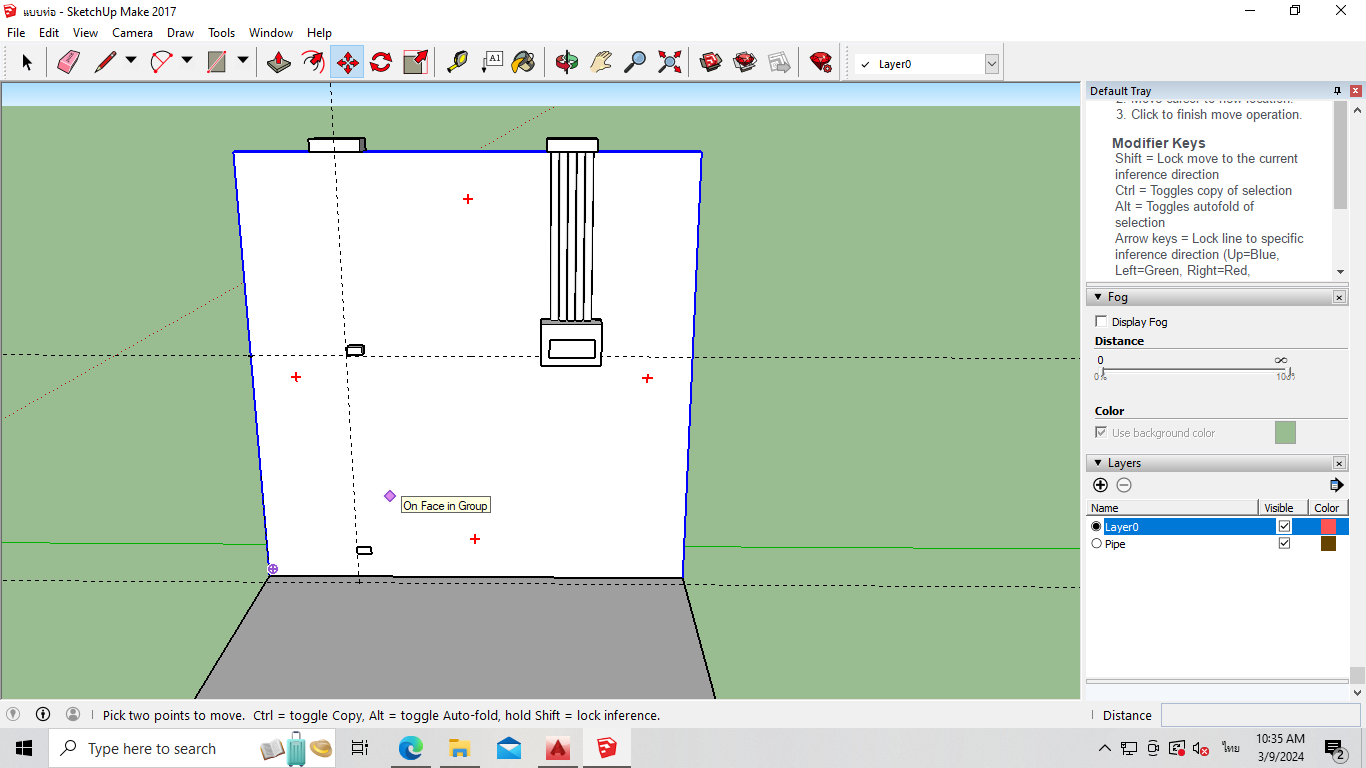Screen dimensions: 1366x768
Task: Click the Visible column header
Action: tap(1285, 508)
